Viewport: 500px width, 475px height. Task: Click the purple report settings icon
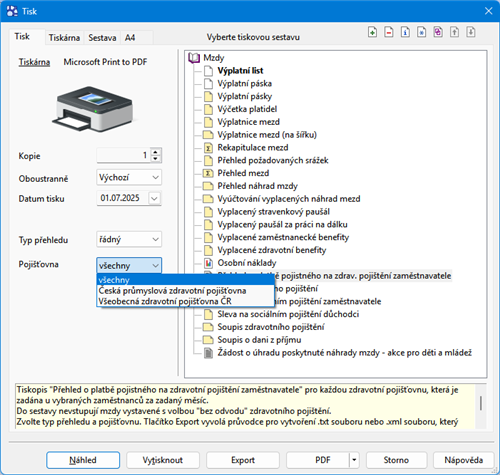438,32
